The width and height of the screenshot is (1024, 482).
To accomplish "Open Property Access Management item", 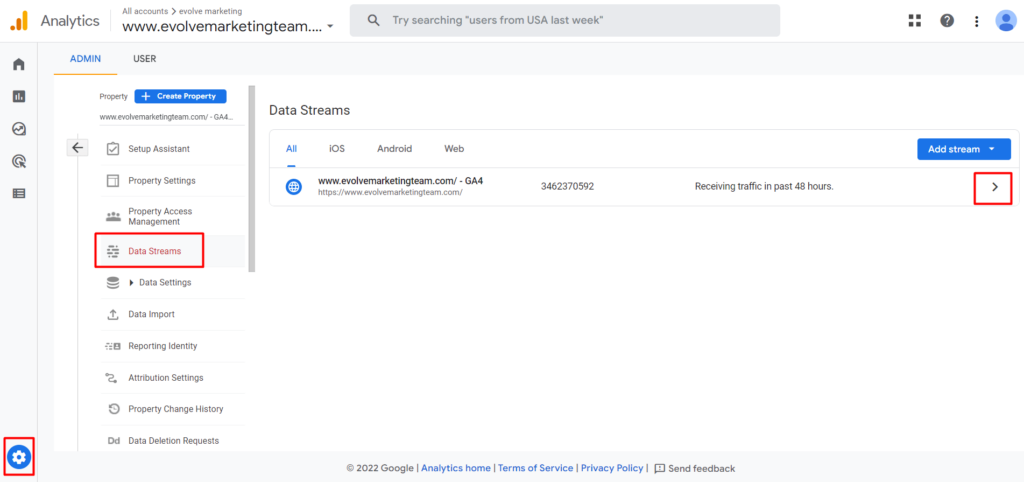I will pos(173,216).
